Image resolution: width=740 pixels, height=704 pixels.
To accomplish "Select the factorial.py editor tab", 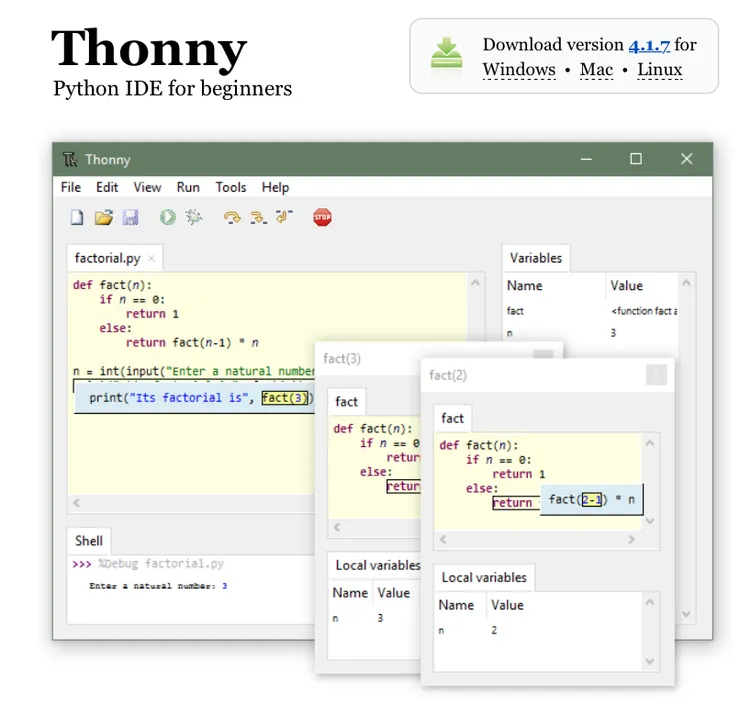I will [x=108, y=258].
